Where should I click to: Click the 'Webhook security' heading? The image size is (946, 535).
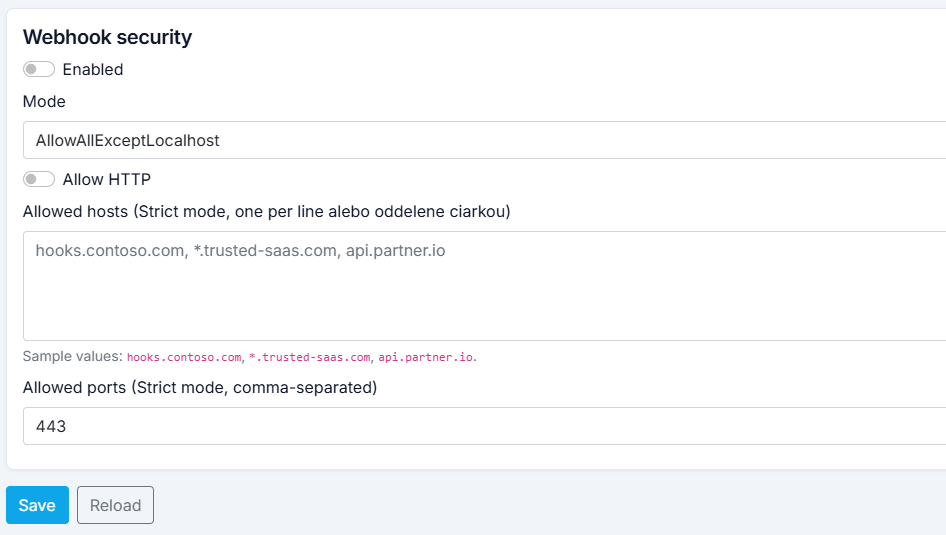pos(107,37)
